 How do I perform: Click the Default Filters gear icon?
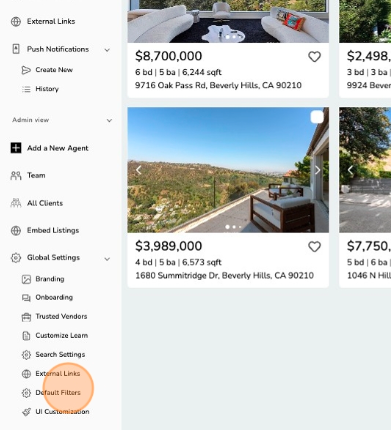(26, 393)
